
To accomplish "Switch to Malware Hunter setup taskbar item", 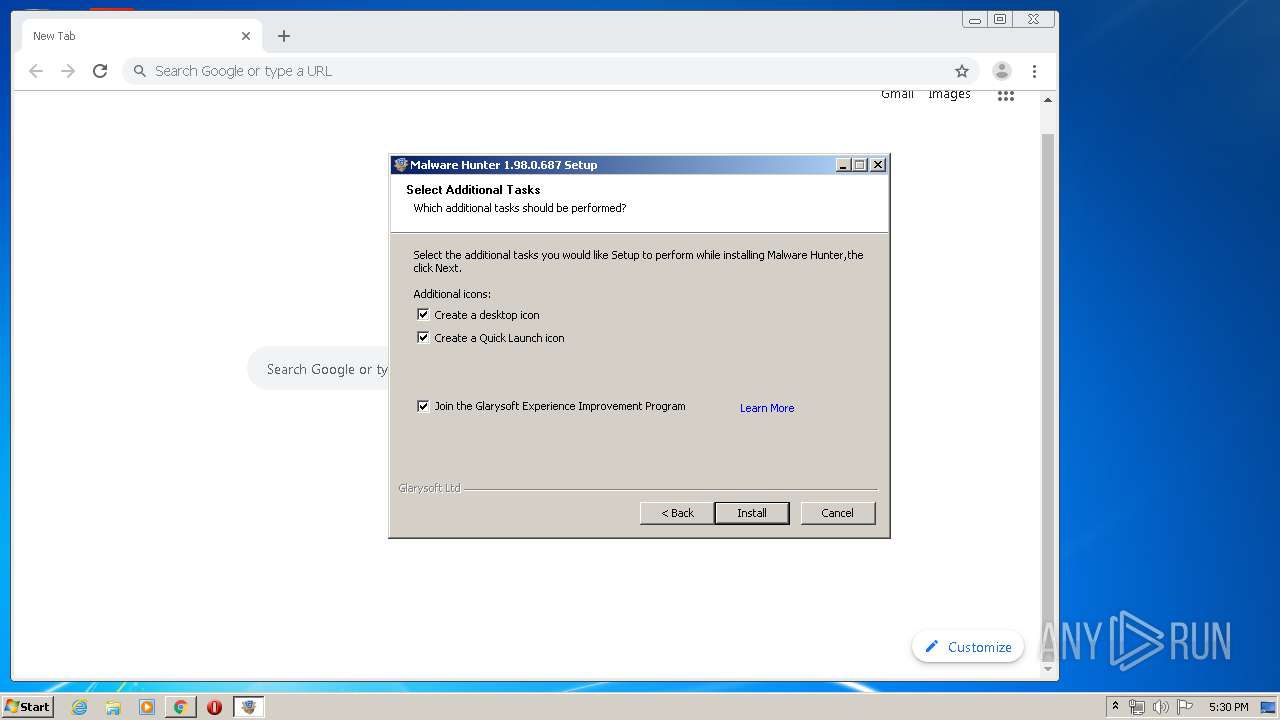I will point(249,707).
